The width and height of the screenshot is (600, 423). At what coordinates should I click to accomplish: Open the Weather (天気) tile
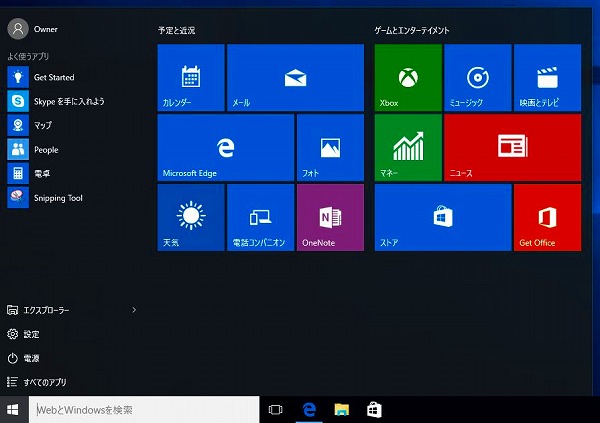point(191,217)
